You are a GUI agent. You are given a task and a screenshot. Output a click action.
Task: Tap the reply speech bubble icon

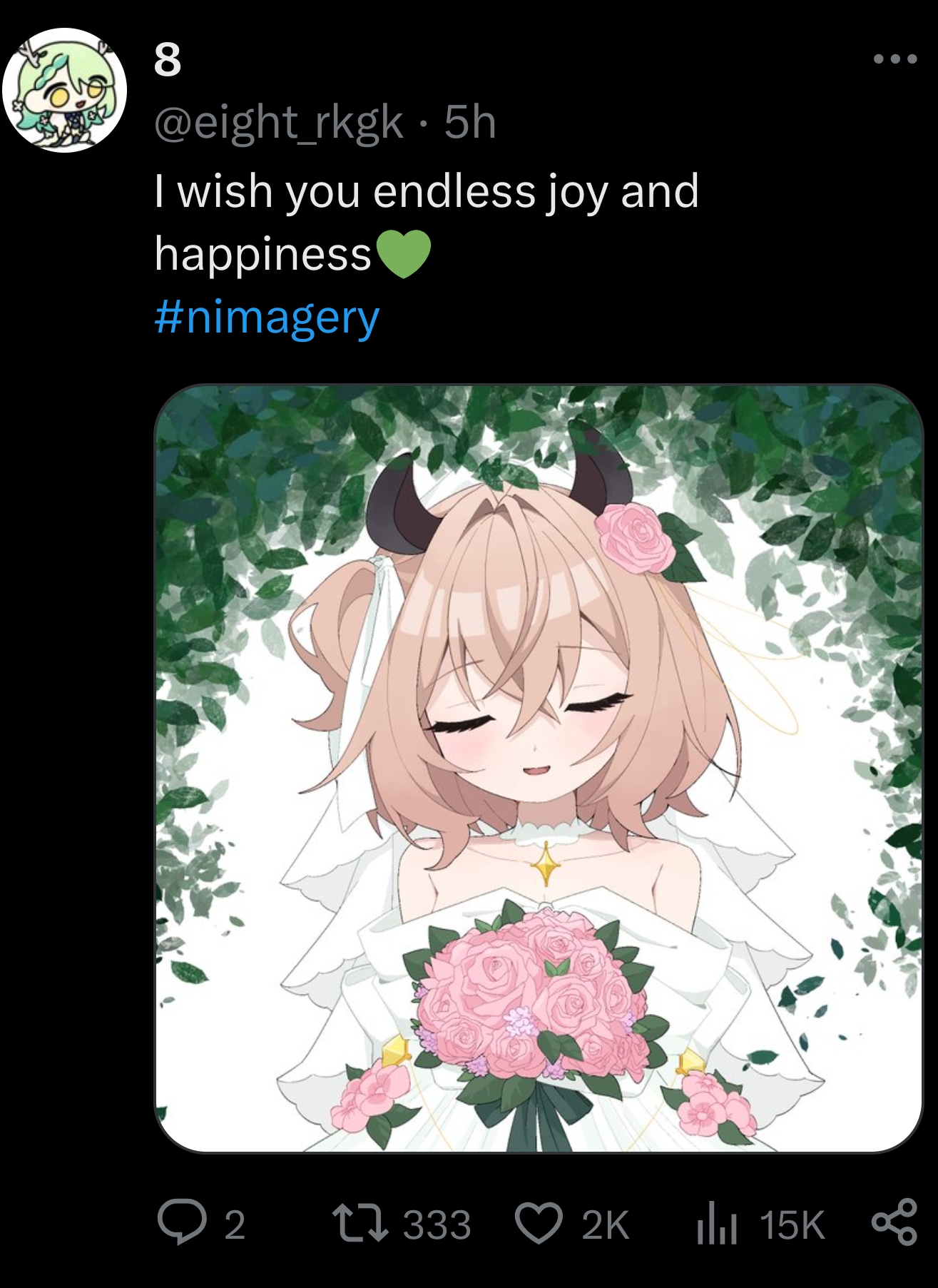coord(182,1223)
